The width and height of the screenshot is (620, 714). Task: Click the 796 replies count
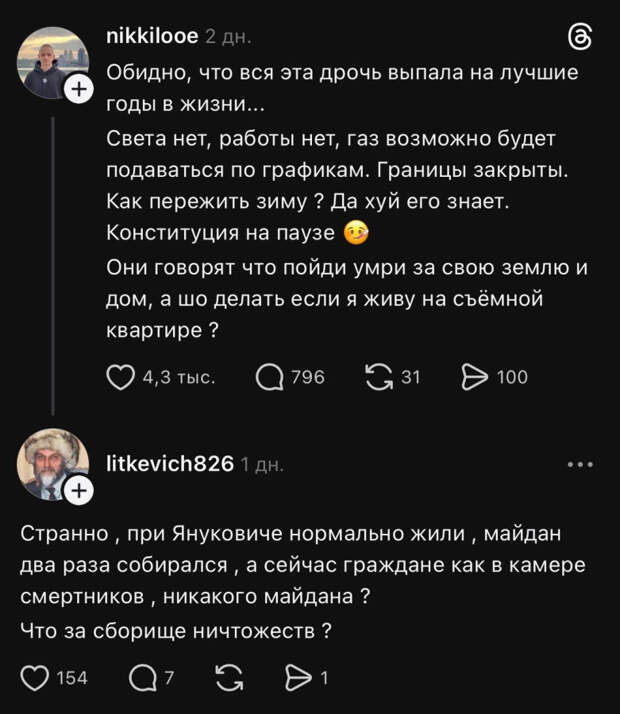tap(307, 377)
